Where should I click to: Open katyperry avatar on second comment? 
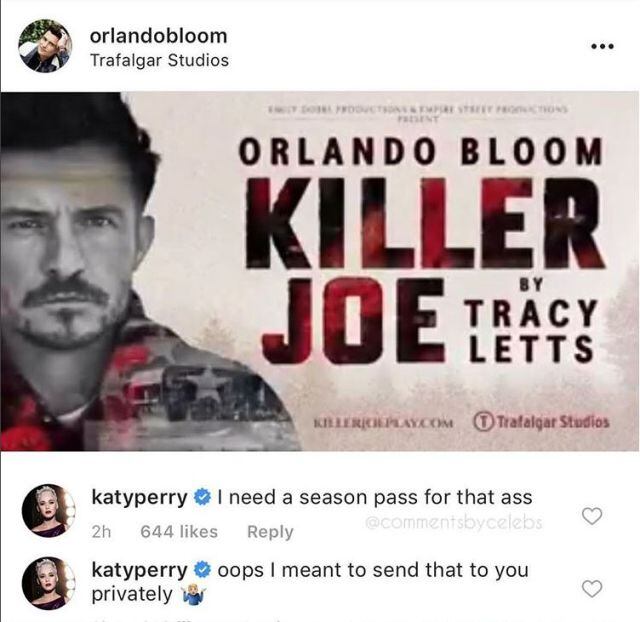click(x=49, y=583)
